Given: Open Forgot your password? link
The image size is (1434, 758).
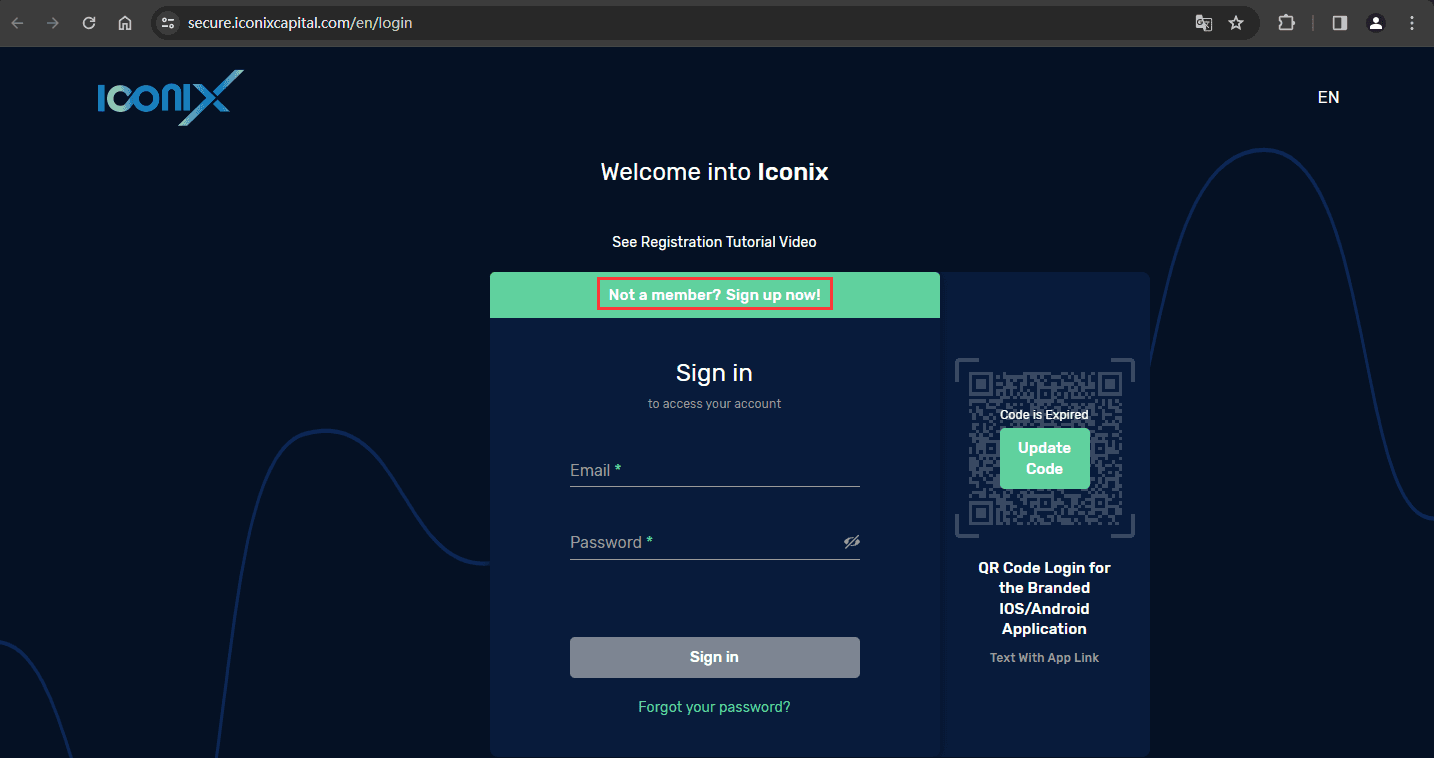Looking at the screenshot, I should [714, 707].
